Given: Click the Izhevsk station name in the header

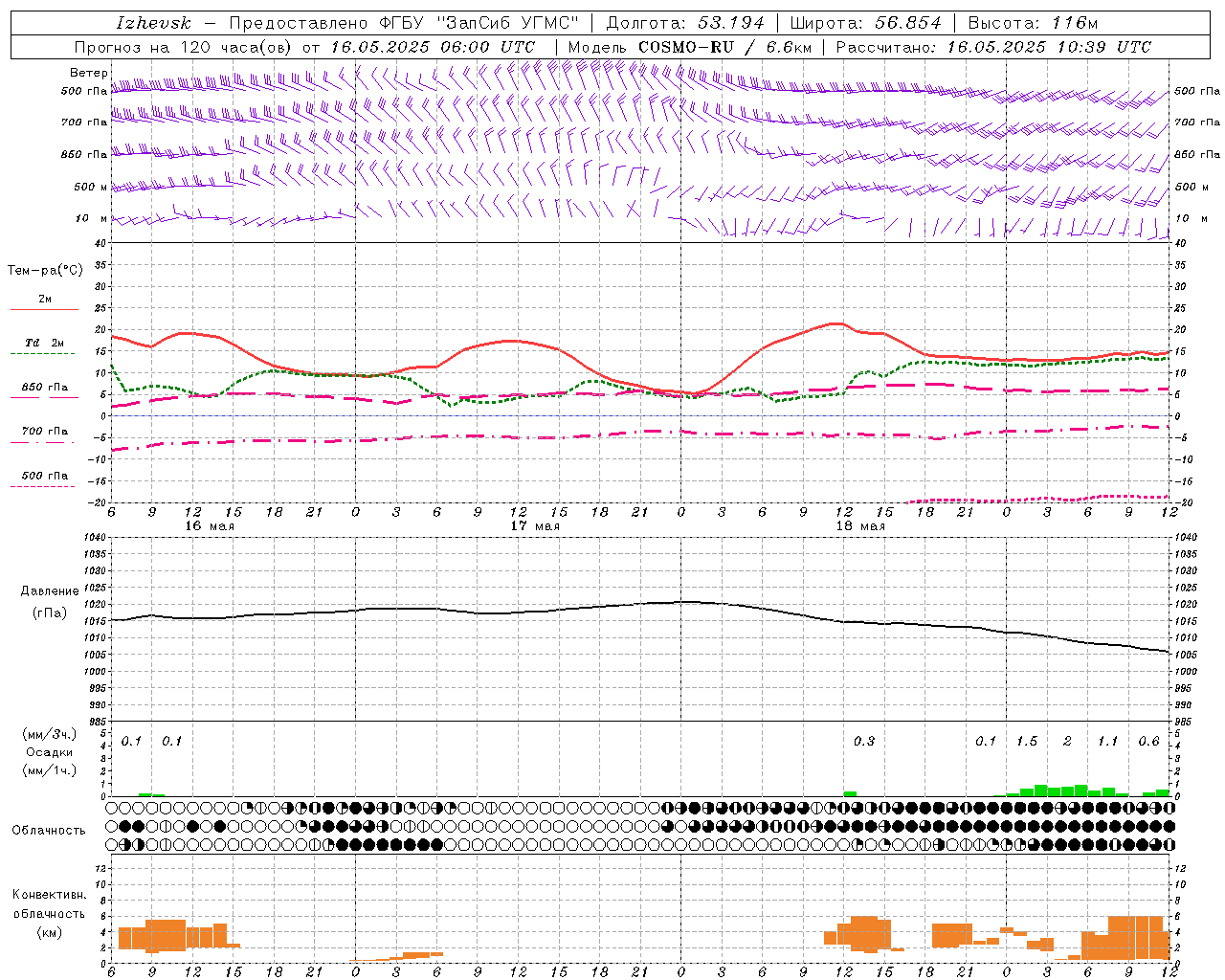Looking at the screenshot, I should coord(153,23).
